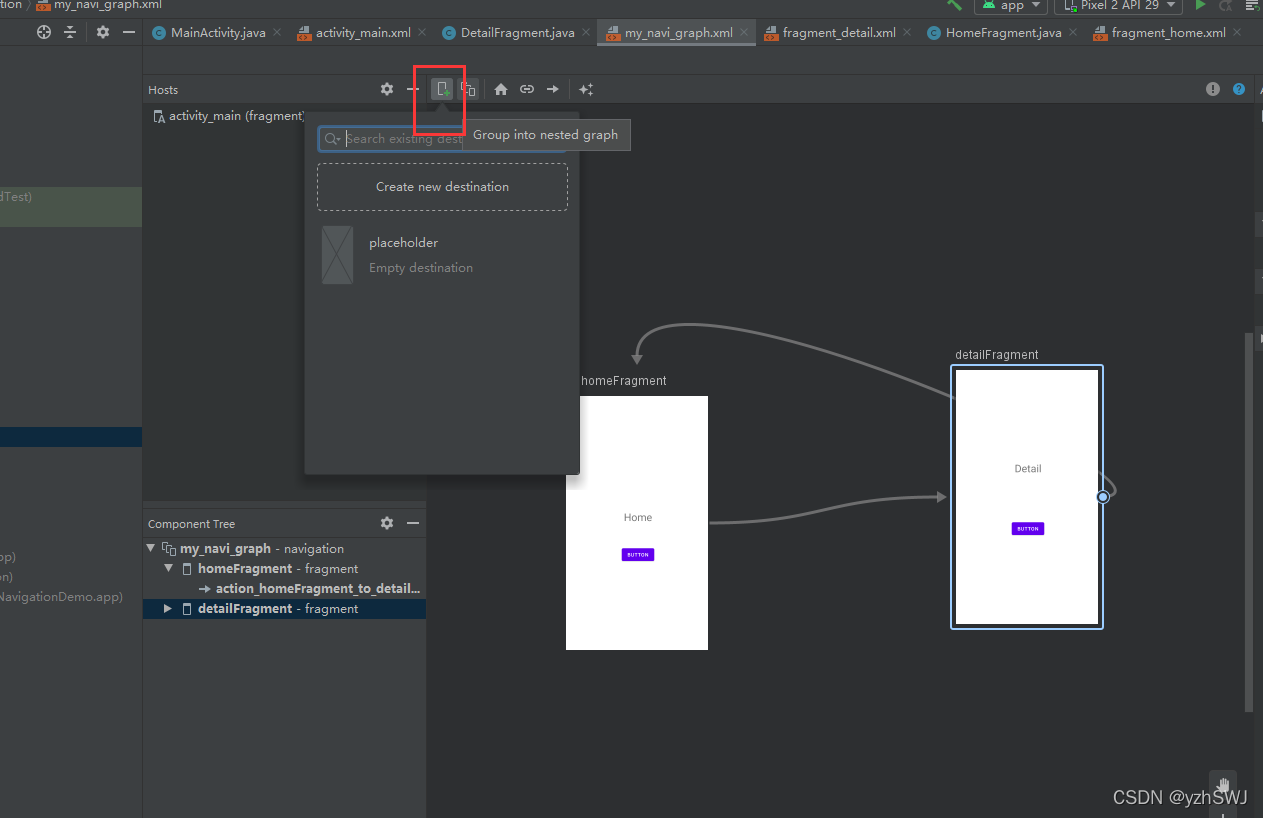1263x818 pixels.
Task: Open the Pixel 2 API 29 device dropdown
Action: point(1117,5)
